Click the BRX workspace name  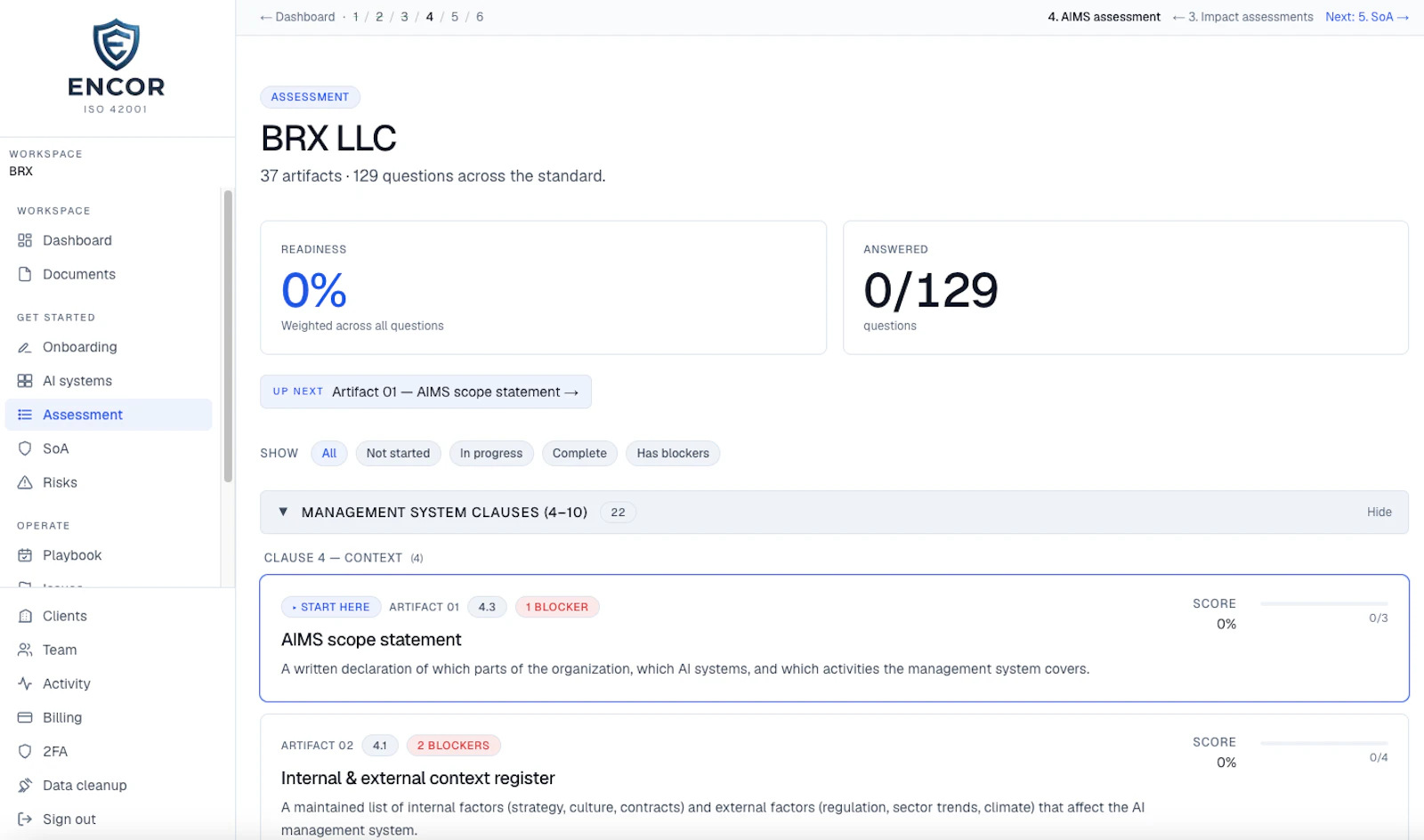(21, 171)
